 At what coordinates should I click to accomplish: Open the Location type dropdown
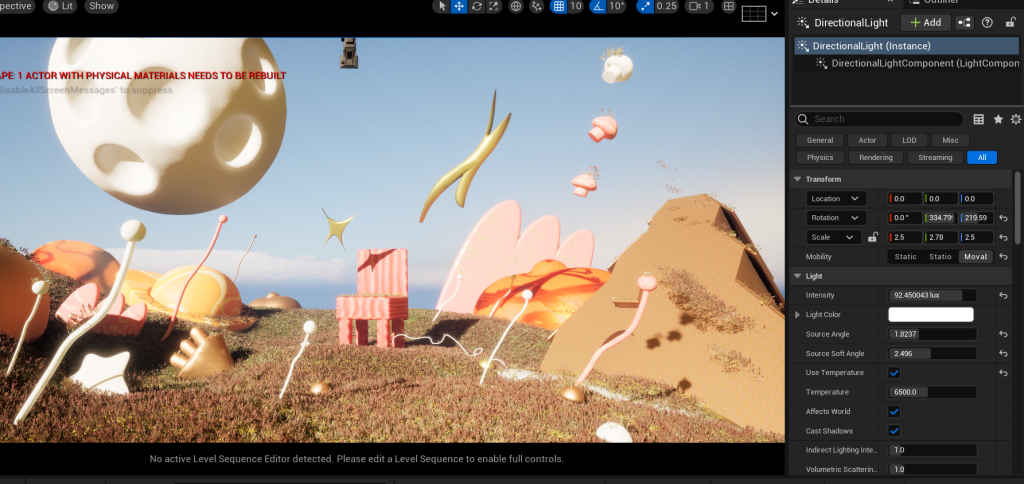click(x=837, y=199)
